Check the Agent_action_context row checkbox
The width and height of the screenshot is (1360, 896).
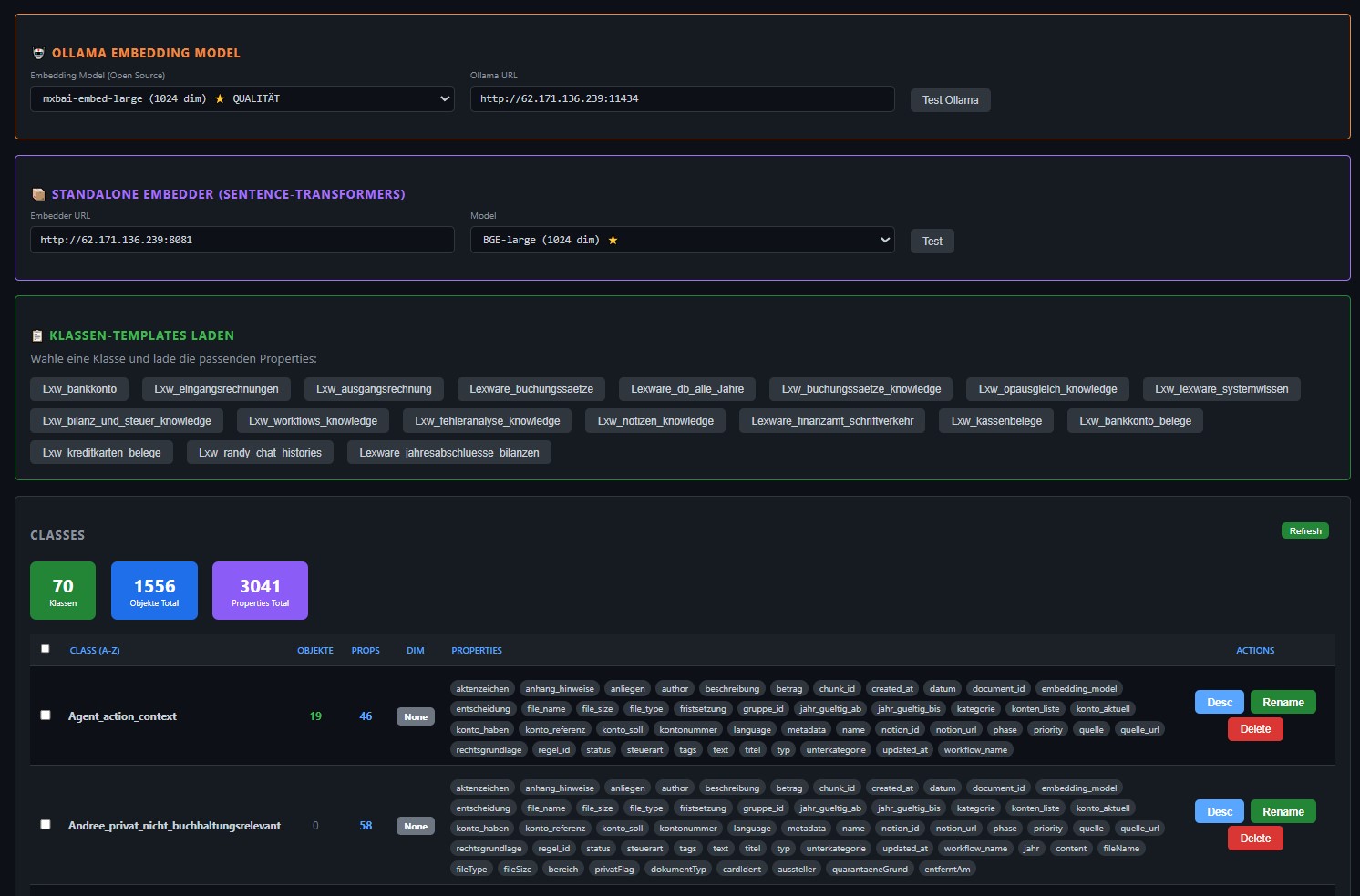point(46,716)
